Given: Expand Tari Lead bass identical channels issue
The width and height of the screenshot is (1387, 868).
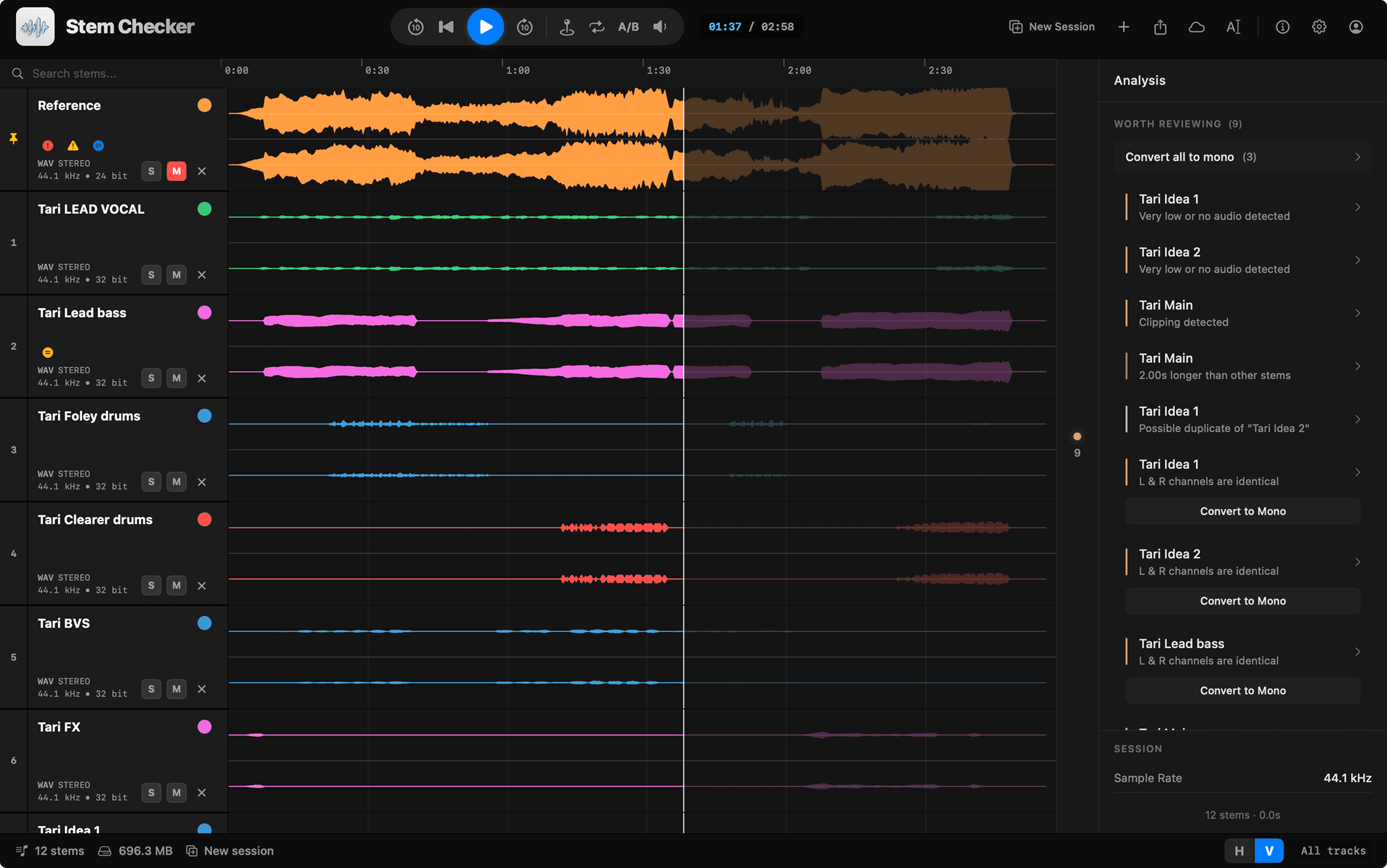Looking at the screenshot, I should [1243, 652].
